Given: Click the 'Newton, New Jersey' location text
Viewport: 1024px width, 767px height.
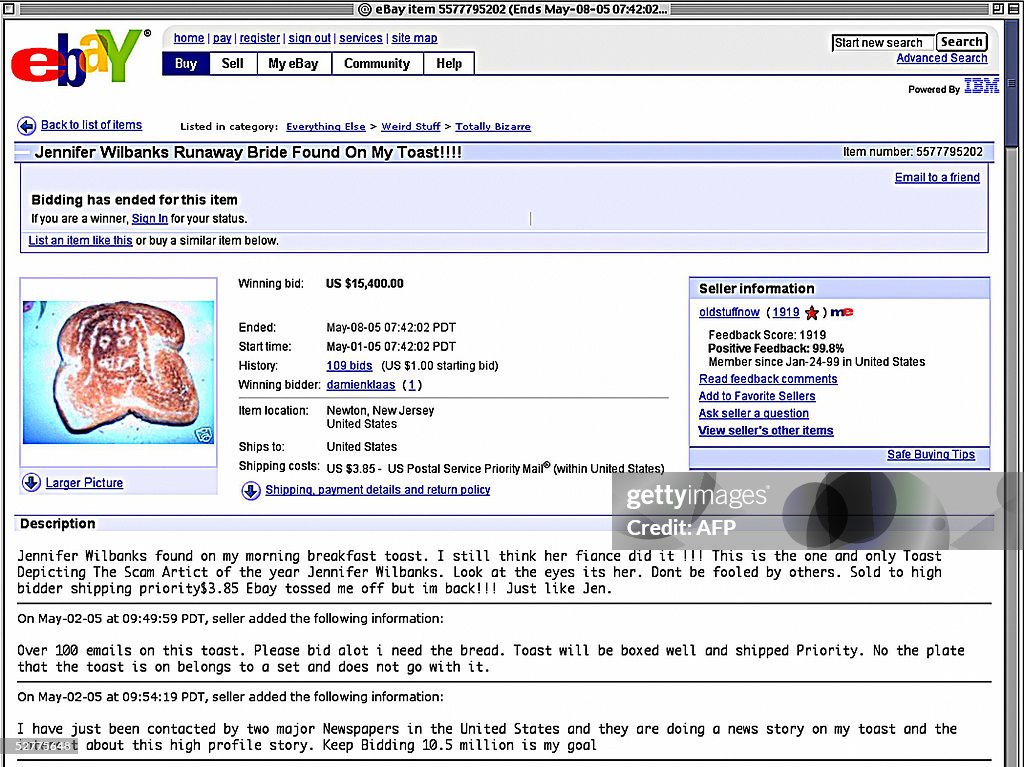Looking at the screenshot, I should [x=380, y=411].
